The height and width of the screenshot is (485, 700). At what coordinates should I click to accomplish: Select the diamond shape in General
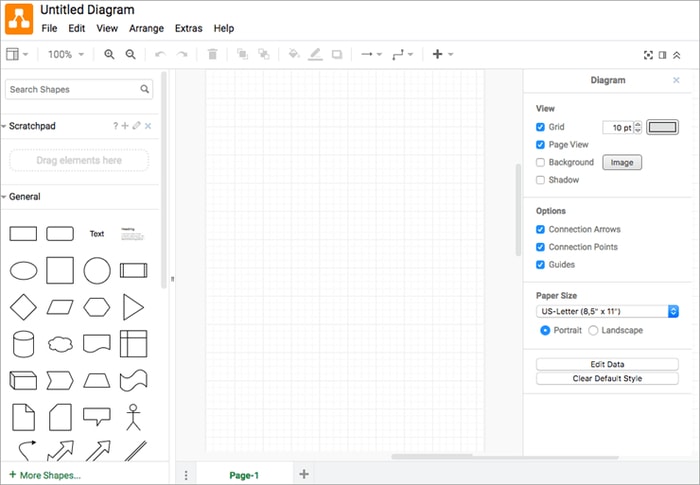click(x=23, y=307)
